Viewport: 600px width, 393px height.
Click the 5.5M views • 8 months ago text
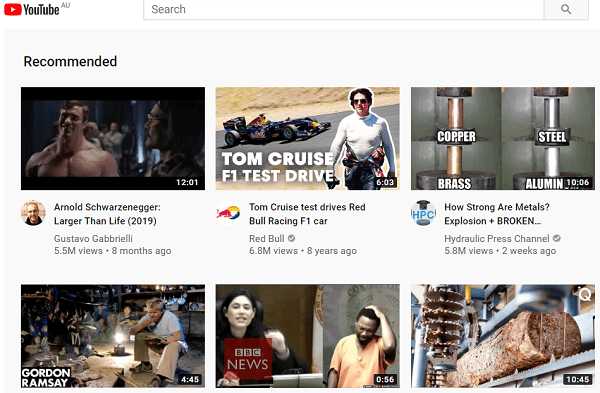pyautogui.click(x=112, y=251)
